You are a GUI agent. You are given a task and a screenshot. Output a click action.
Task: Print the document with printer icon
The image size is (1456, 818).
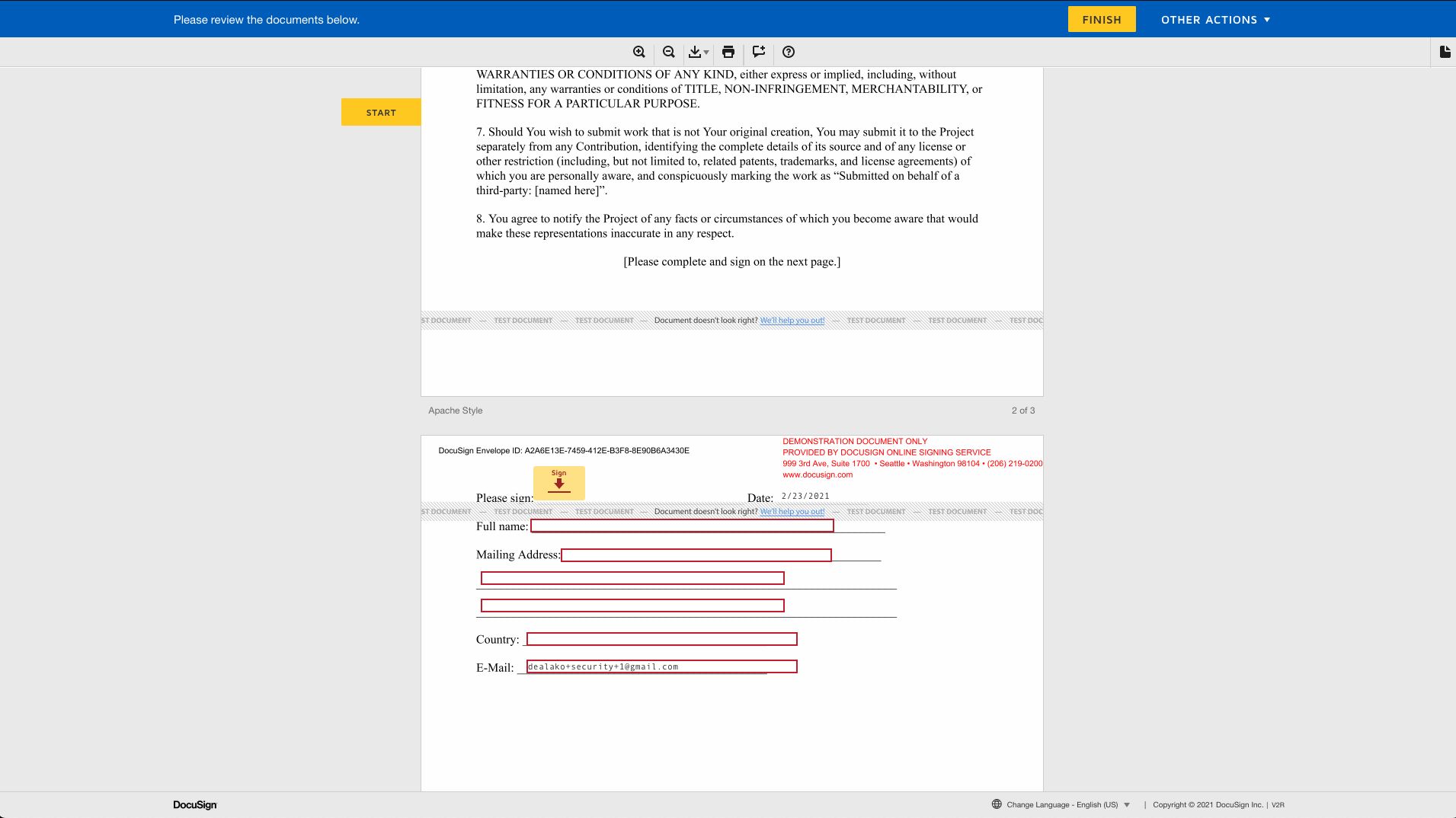tap(728, 52)
